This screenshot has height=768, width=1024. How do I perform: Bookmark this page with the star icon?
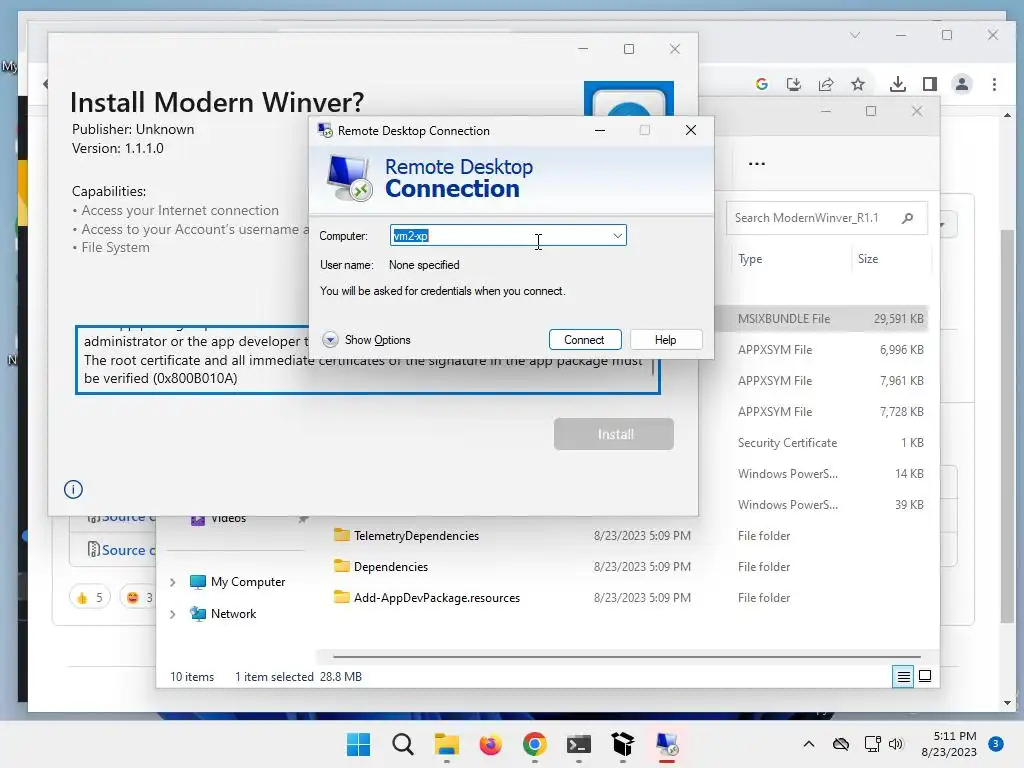click(x=858, y=84)
